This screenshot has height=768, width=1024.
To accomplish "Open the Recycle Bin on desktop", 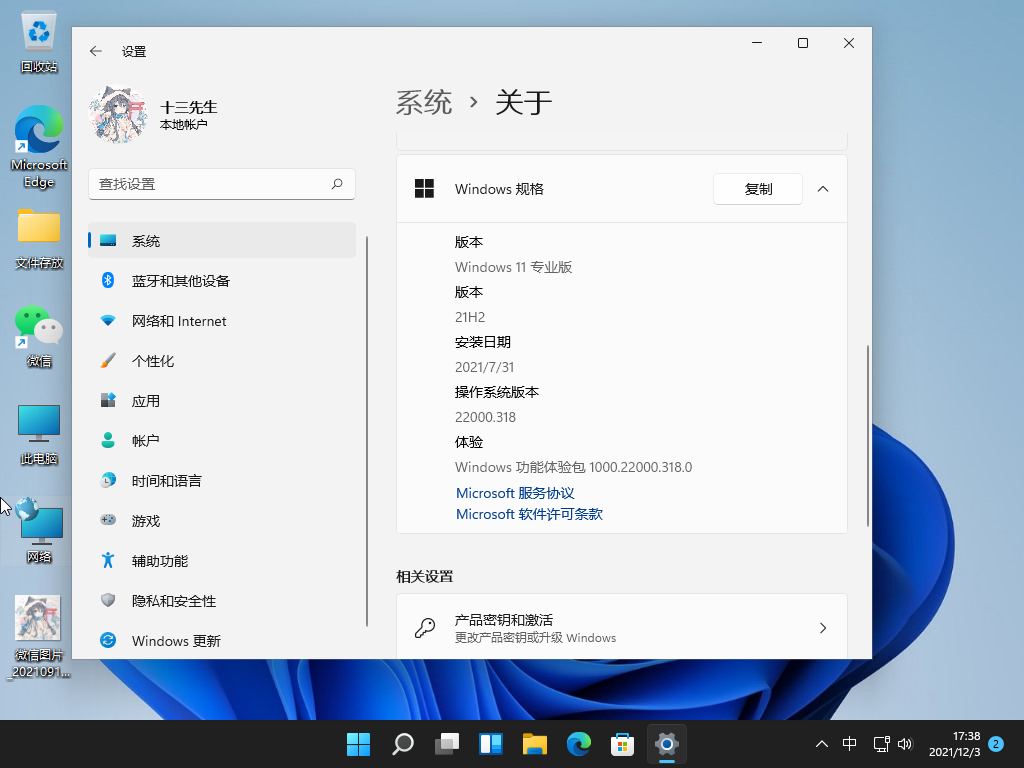I will (x=39, y=42).
